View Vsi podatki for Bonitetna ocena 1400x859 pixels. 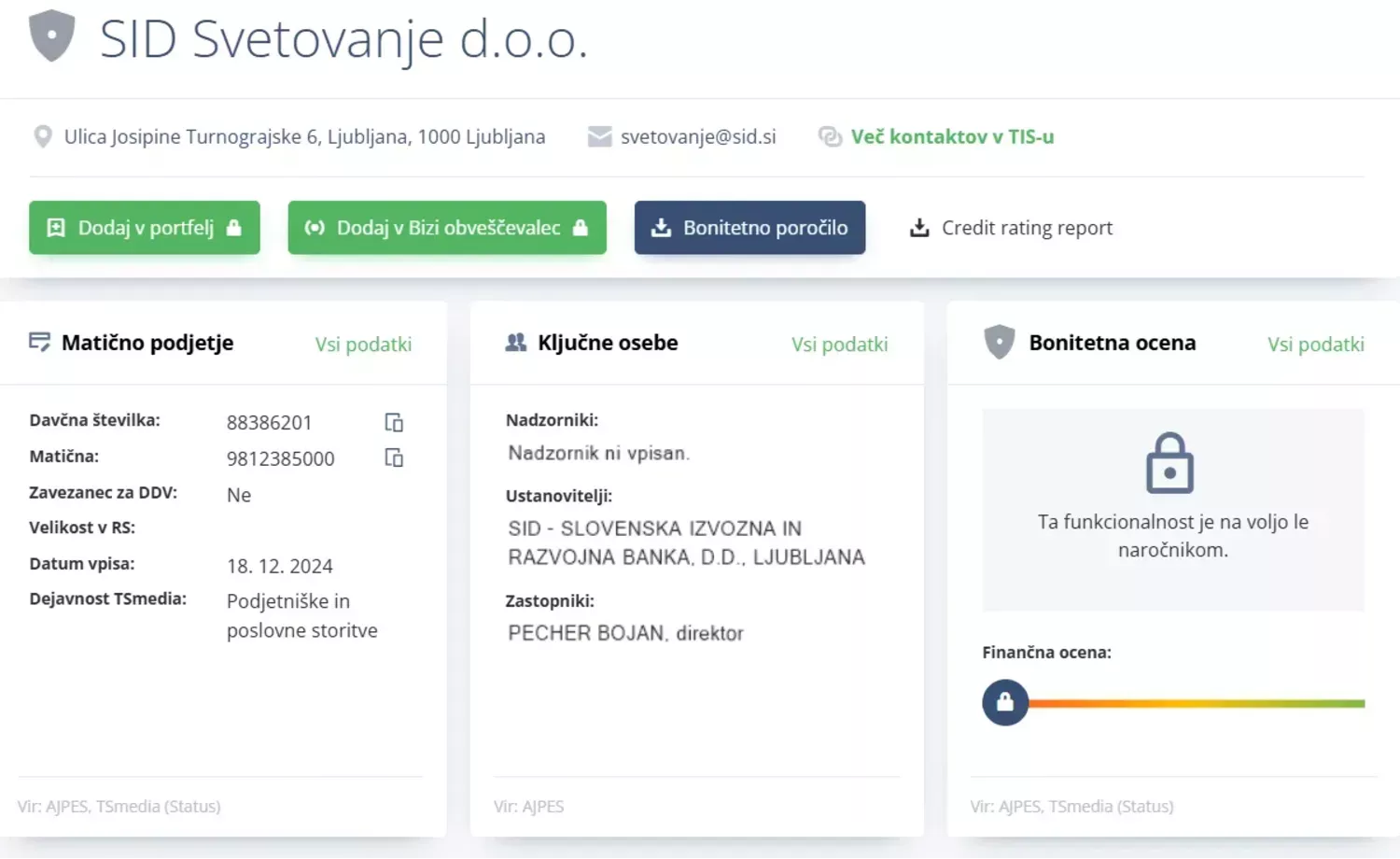coord(1315,345)
